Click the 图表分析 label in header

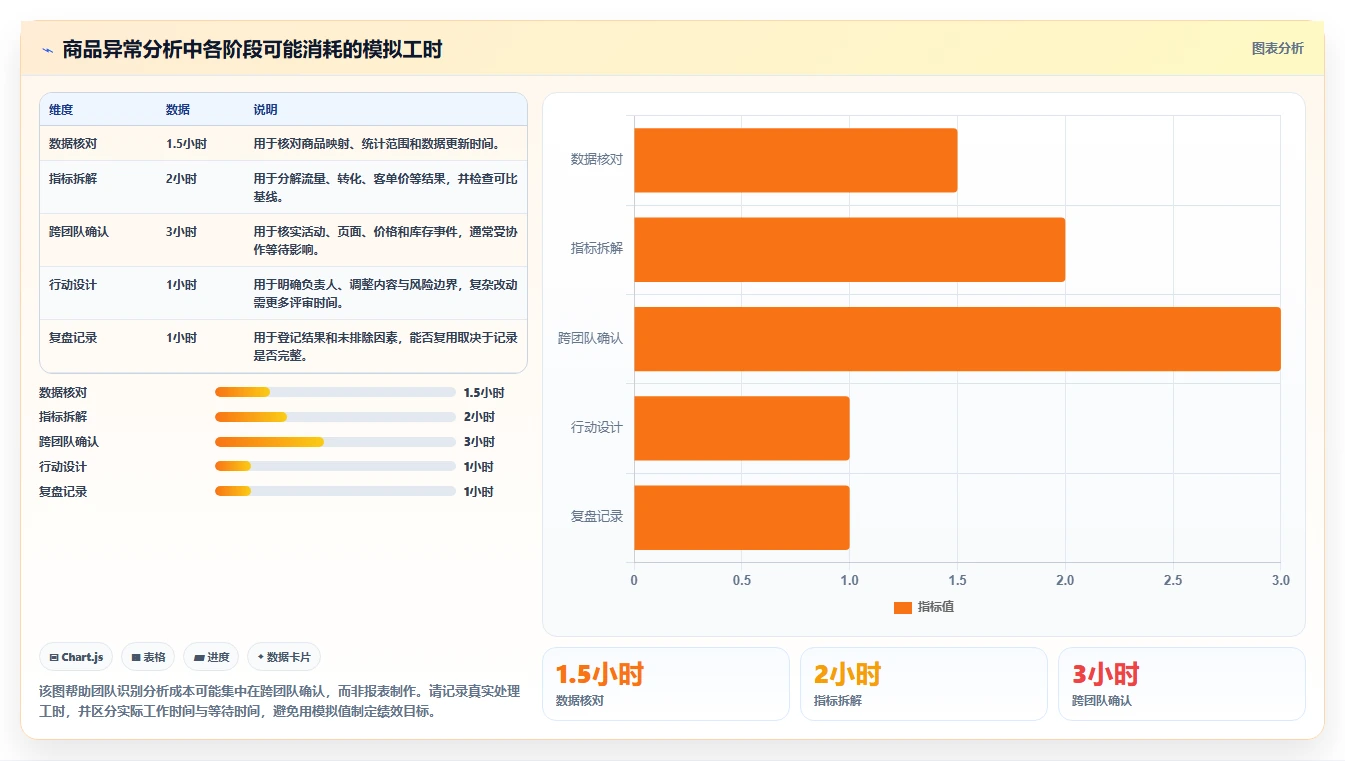pyautogui.click(x=1277, y=48)
